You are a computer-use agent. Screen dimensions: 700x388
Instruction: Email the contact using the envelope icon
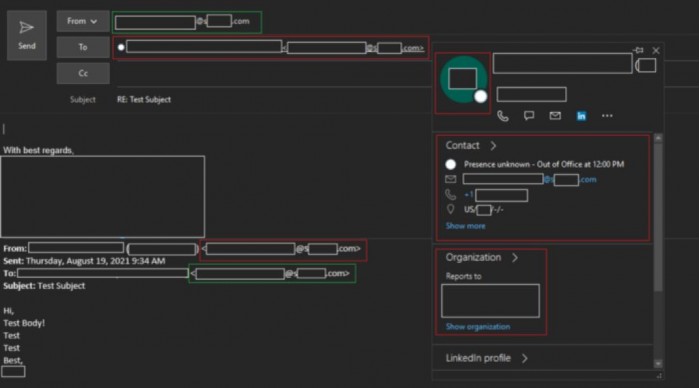point(555,116)
